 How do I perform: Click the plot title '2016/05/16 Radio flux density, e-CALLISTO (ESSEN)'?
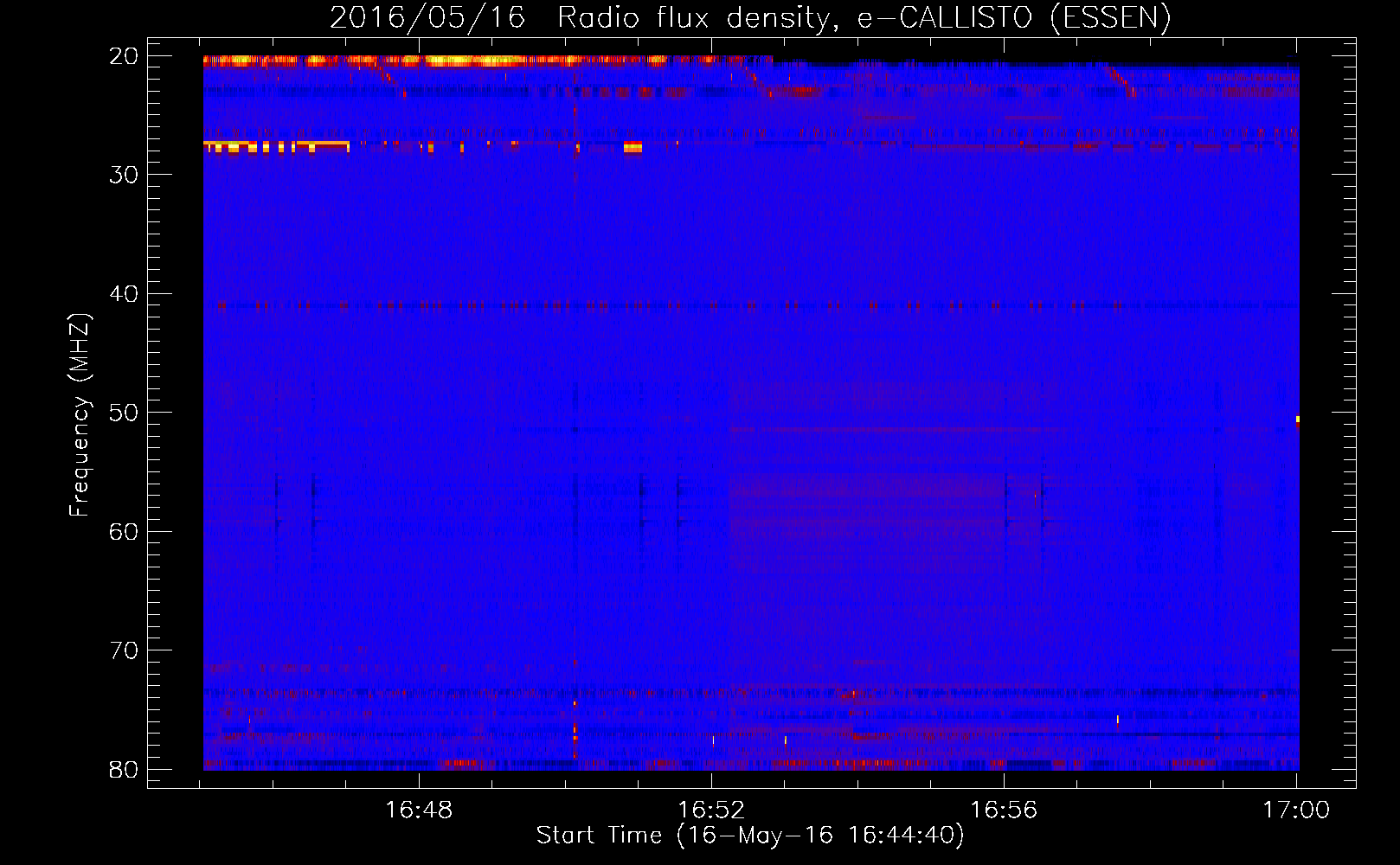click(x=750, y=17)
